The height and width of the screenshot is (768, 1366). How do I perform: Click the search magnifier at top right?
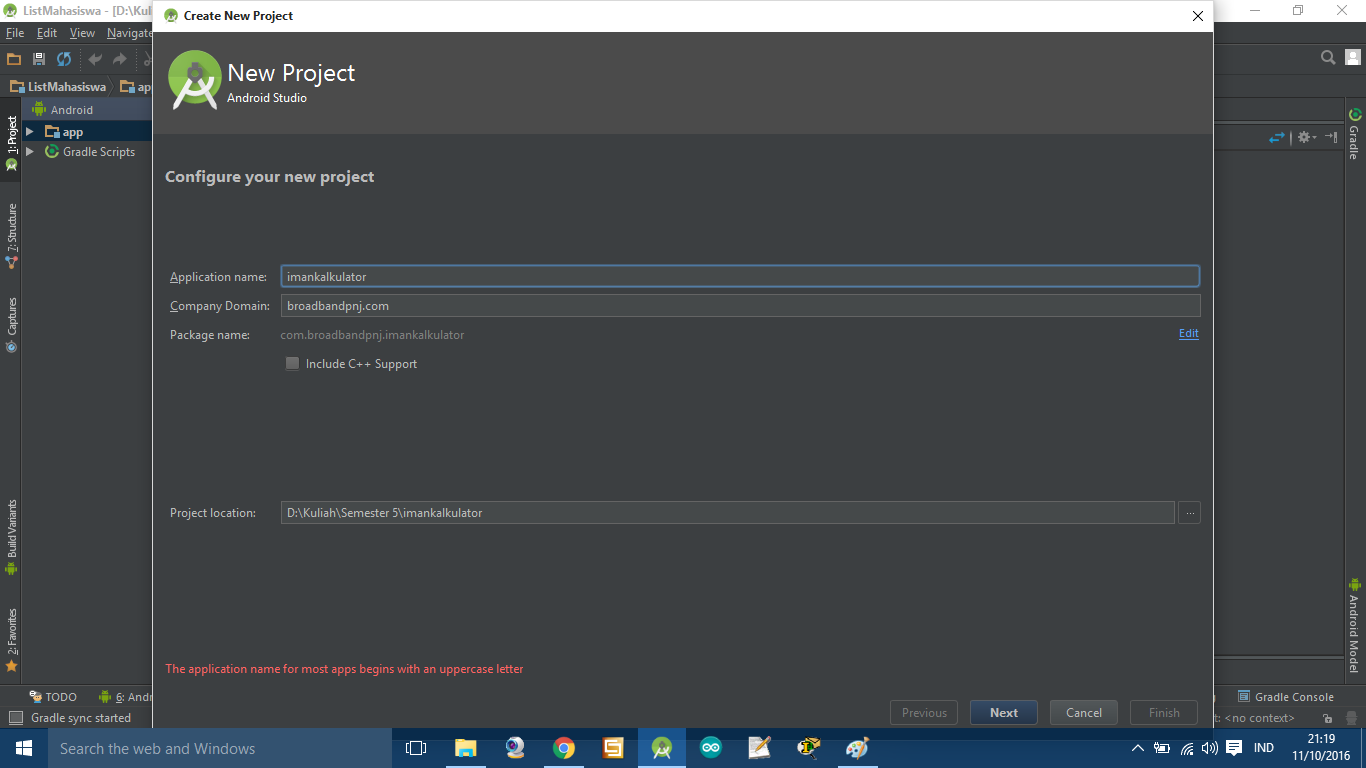[1328, 58]
